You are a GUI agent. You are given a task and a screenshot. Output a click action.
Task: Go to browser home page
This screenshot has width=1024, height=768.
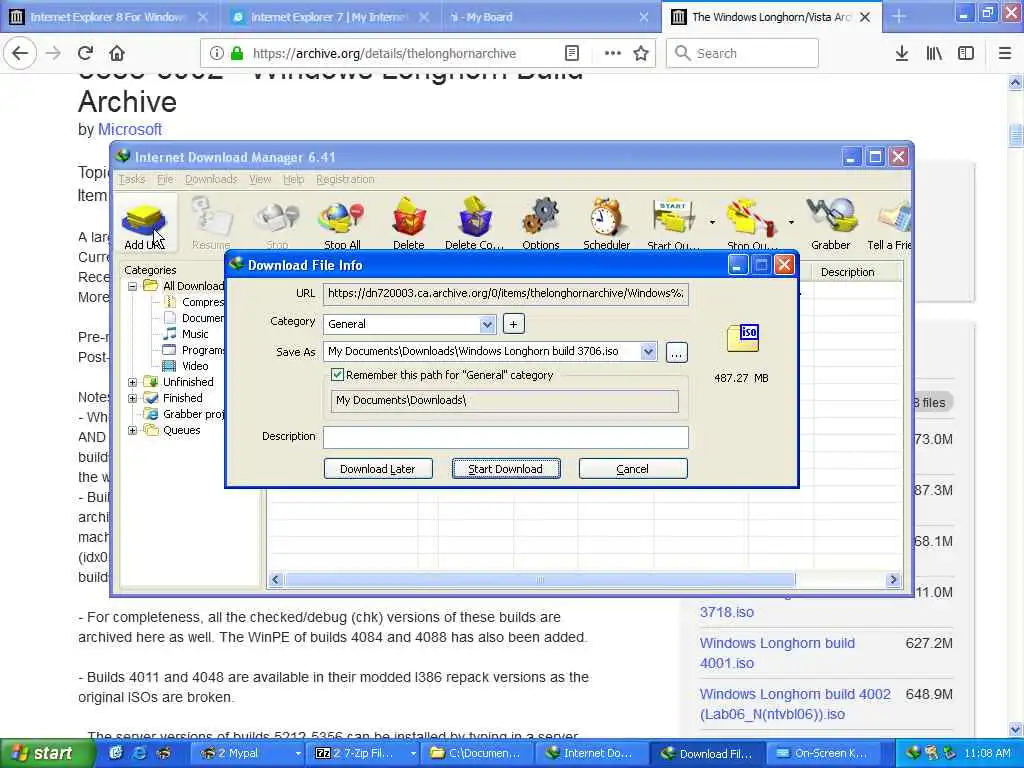[116, 53]
